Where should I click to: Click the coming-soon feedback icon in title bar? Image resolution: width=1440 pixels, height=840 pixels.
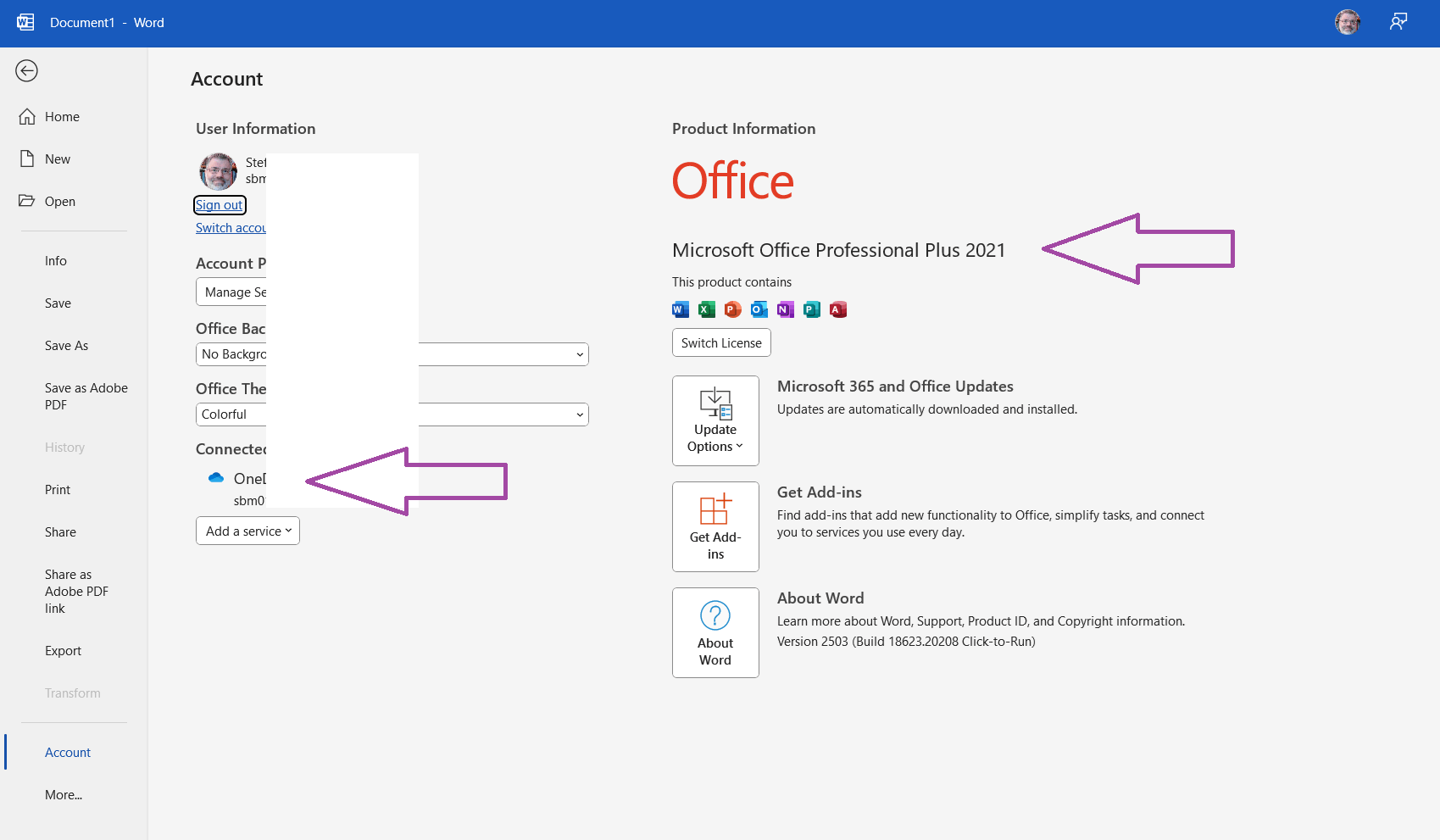(1398, 22)
